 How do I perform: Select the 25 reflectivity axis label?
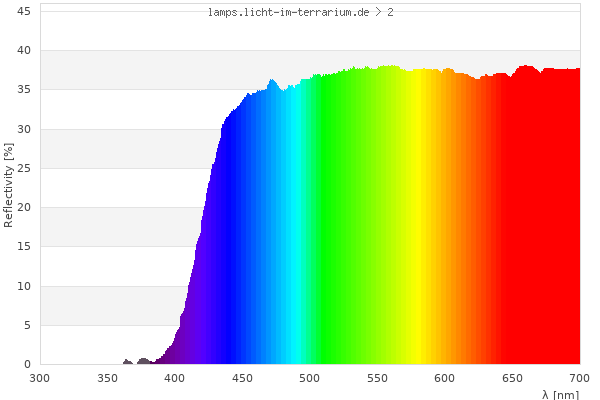24,169
